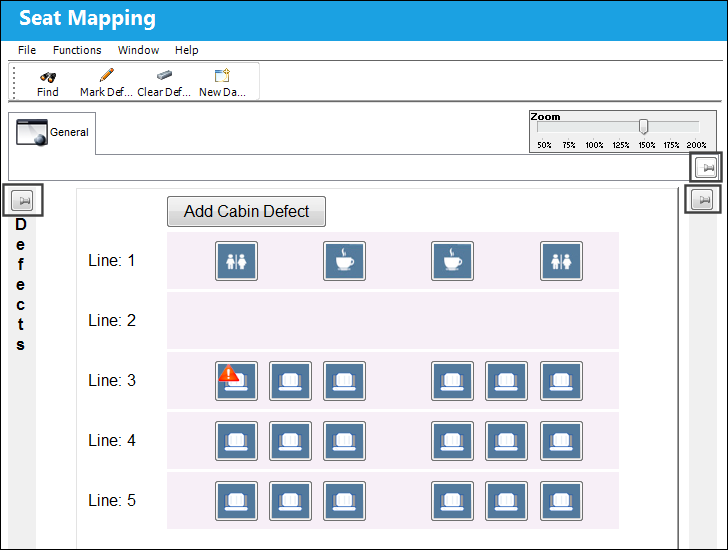Click the Line: 3 row label
Image resolution: width=728 pixels, height=550 pixels.
point(112,380)
